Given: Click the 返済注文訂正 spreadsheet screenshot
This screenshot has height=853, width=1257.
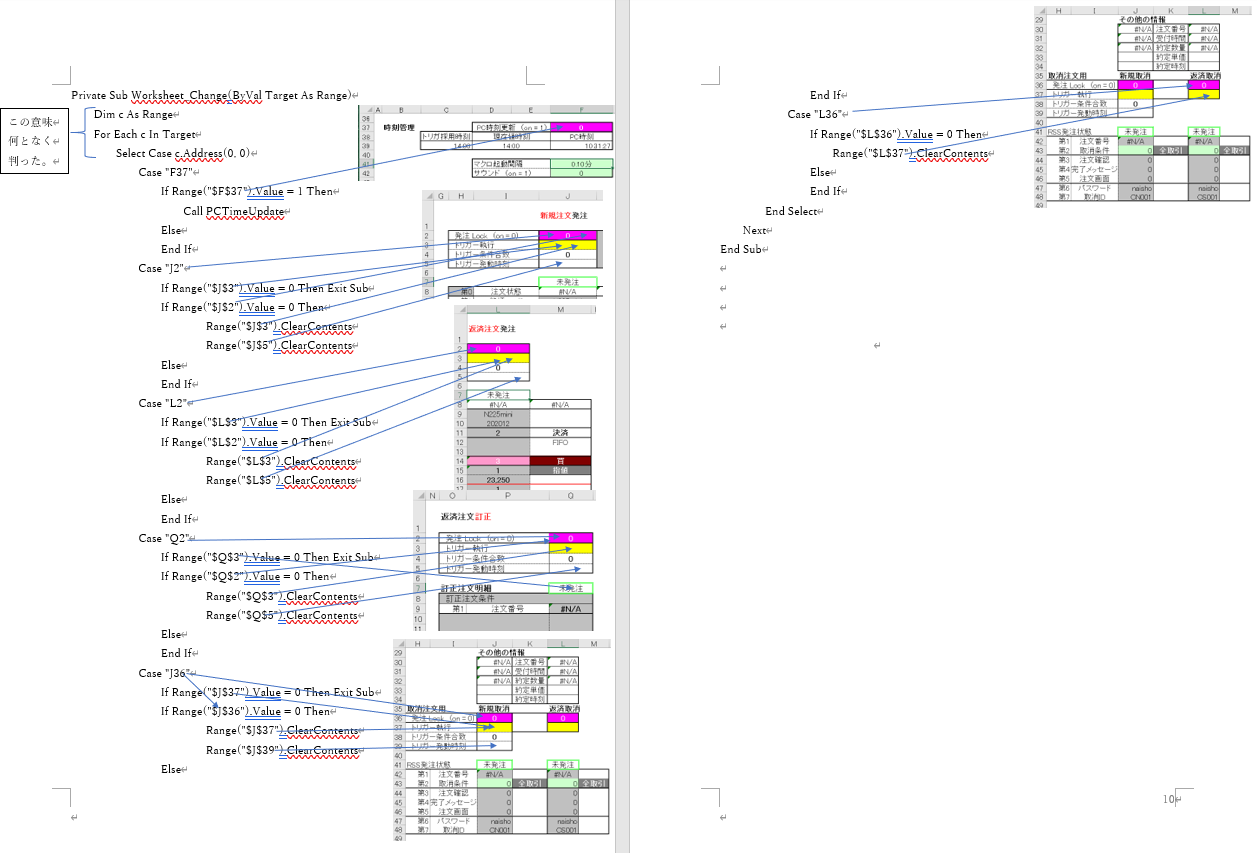Looking at the screenshot, I should pos(505,560).
